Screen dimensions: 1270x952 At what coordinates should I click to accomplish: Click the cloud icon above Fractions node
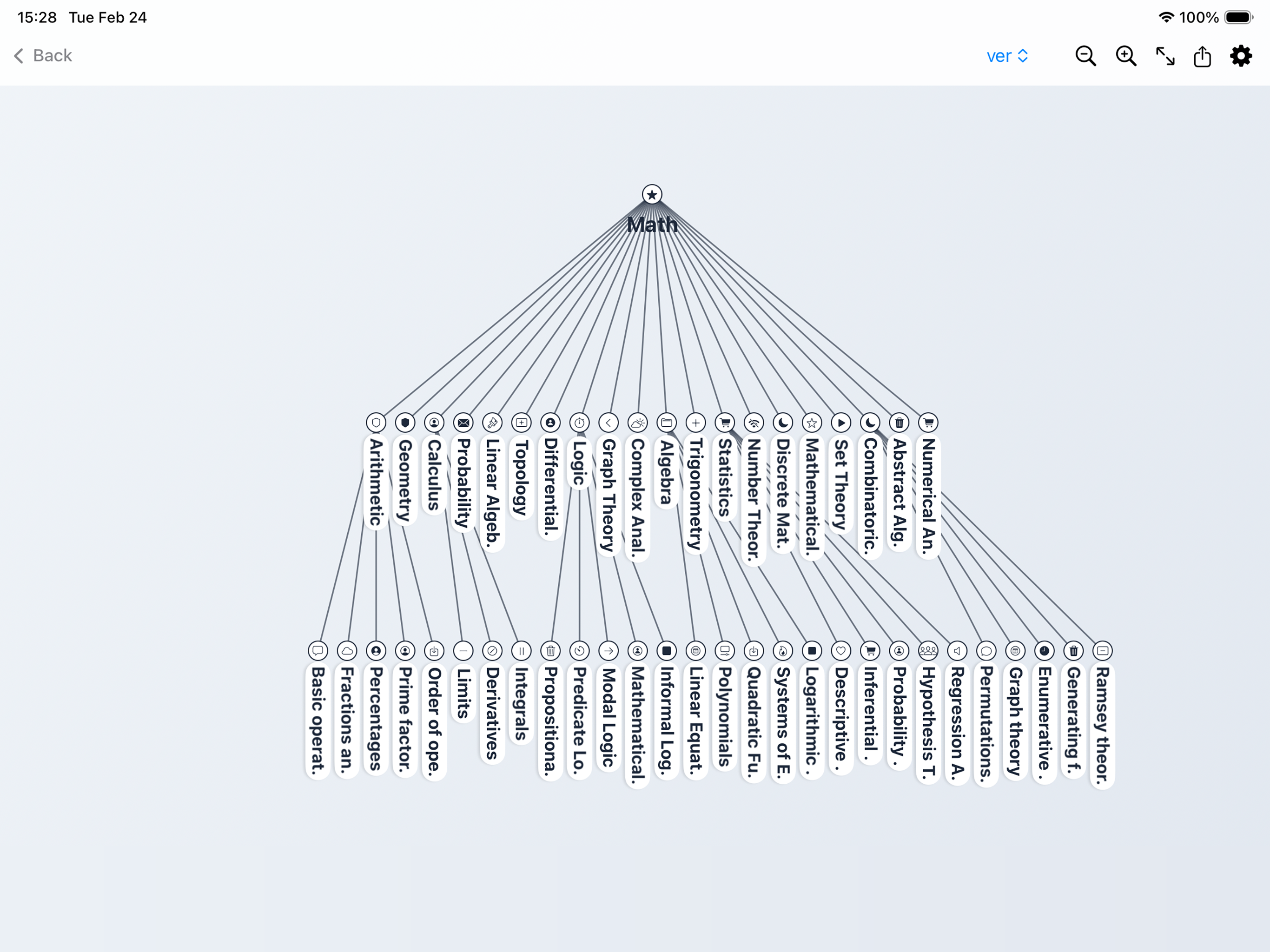(347, 651)
